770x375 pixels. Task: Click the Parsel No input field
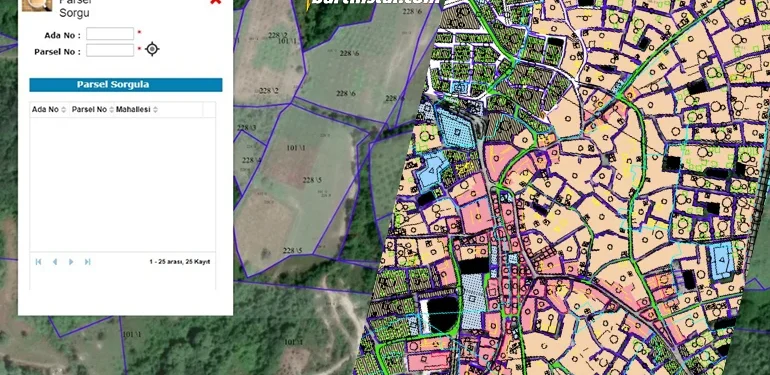110,50
